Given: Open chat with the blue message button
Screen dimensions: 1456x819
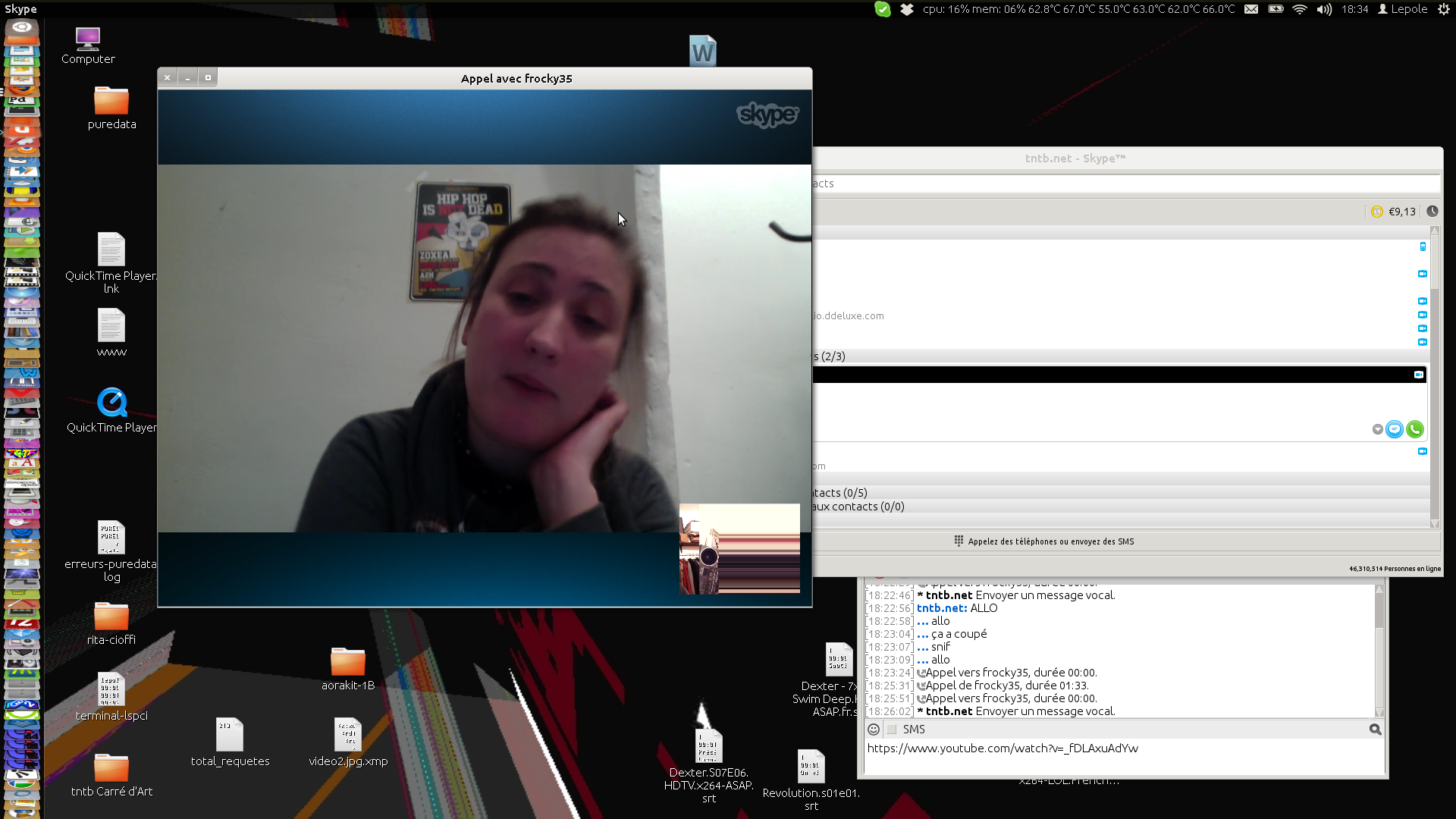Looking at the screenshot, I should pyautogui.click(x=1394, y=430).
